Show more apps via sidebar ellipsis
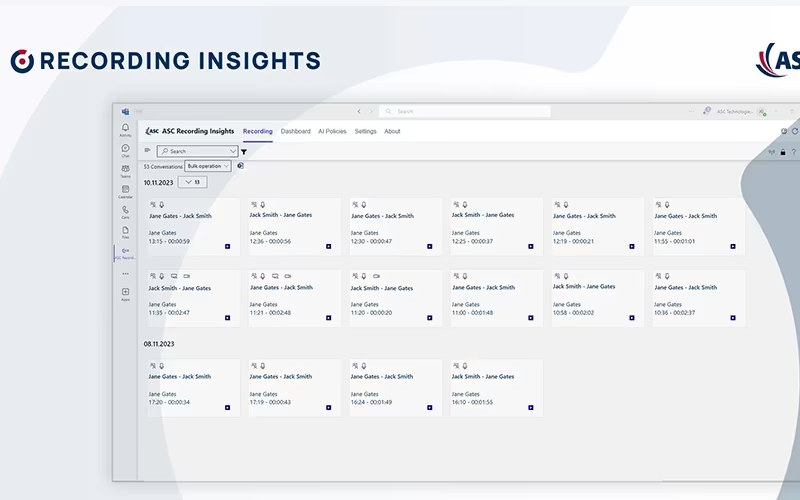Screen dimensions: 800x500 coord(125,274)
